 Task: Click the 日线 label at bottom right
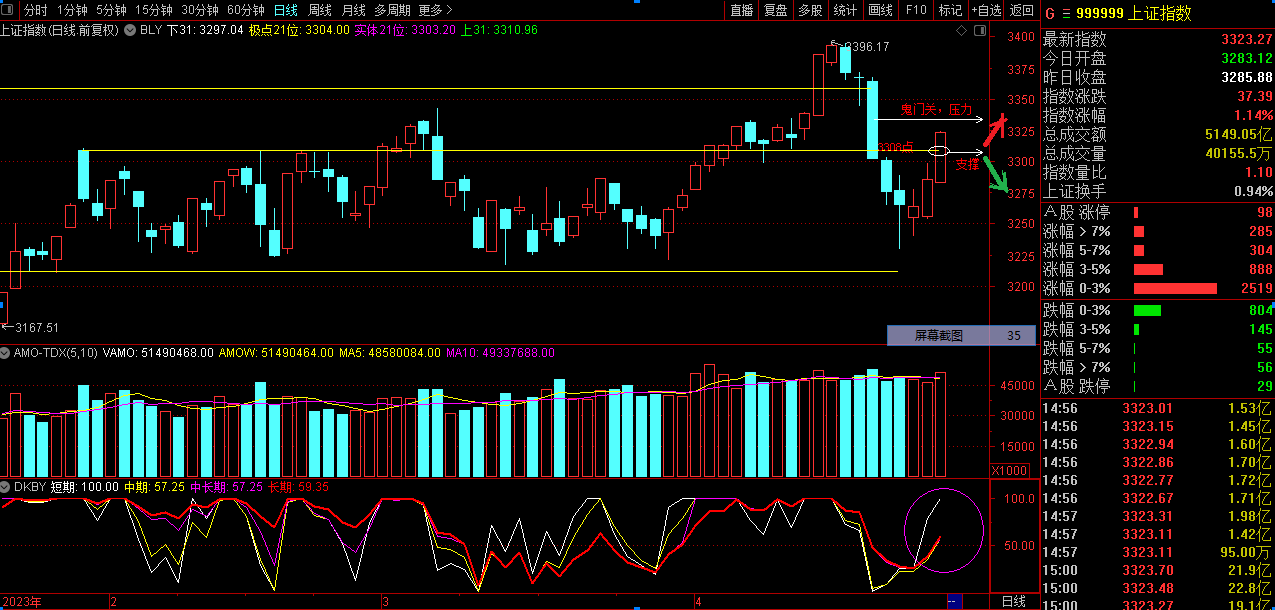pyautogui.click(x=1013, y=601)
